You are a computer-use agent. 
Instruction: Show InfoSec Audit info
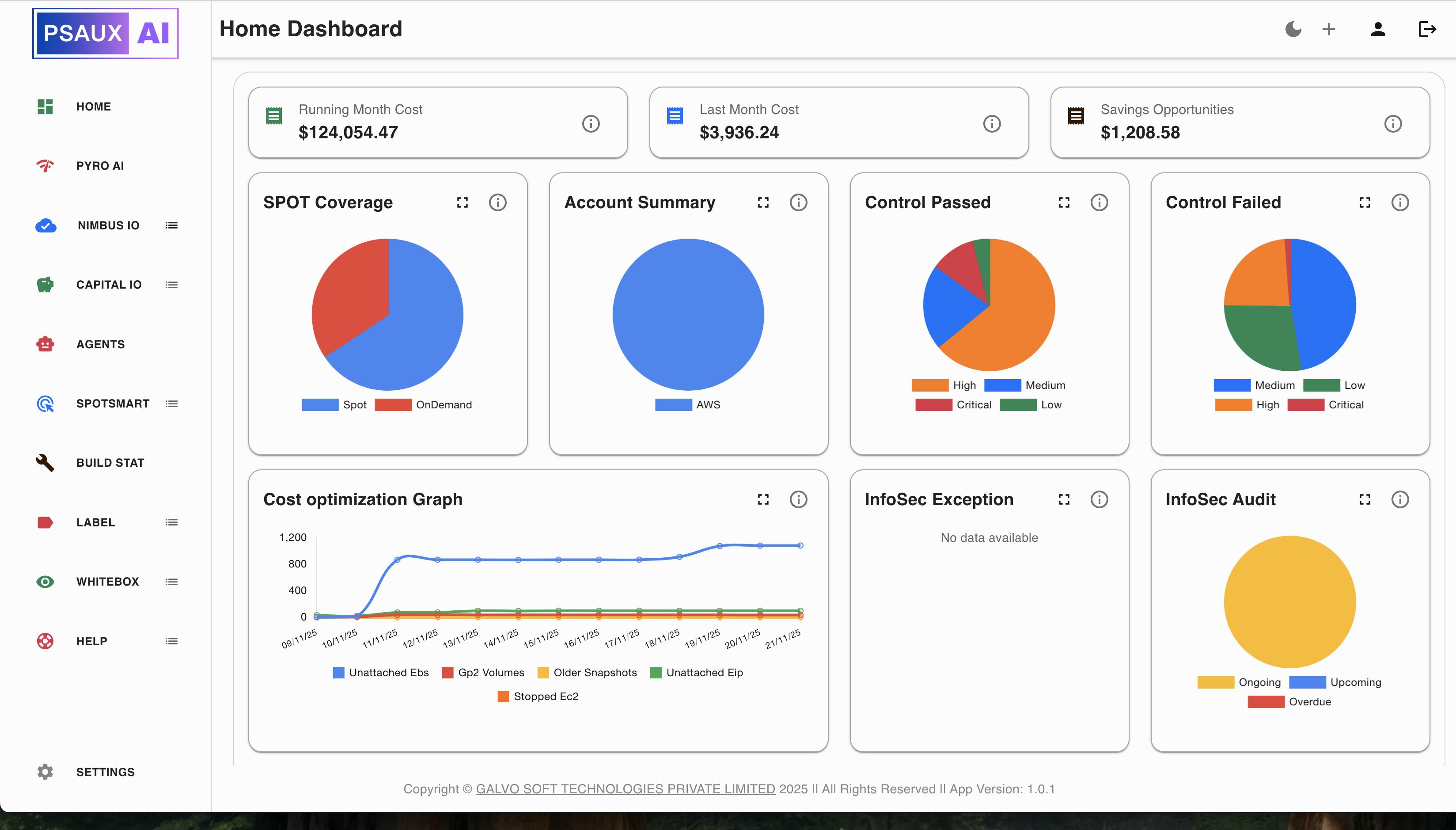click(x=1399, y=499)
